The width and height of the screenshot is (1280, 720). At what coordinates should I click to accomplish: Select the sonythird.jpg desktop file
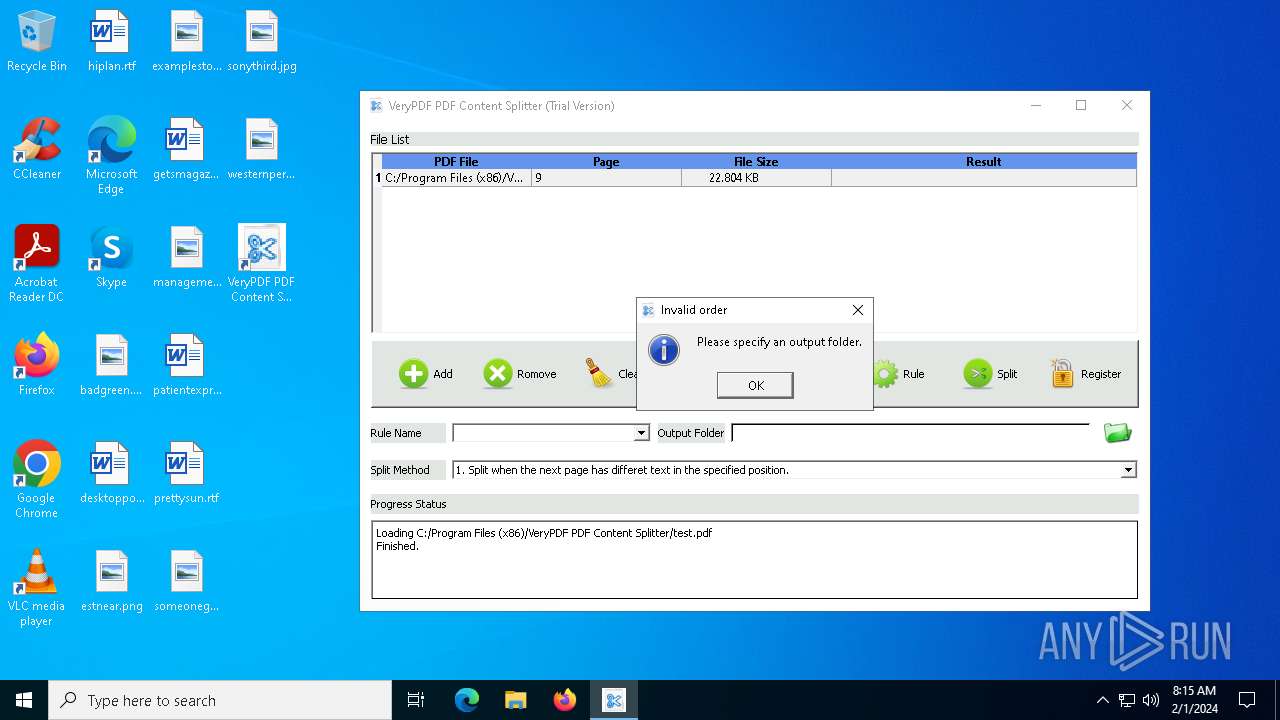[x=262, y=43]
